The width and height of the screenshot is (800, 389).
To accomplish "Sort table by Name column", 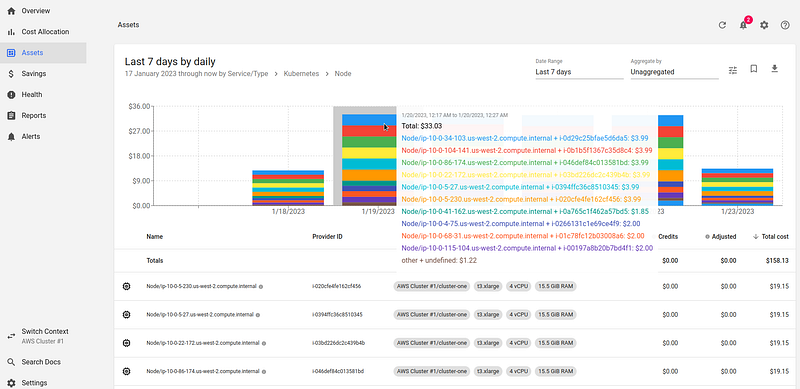I will coord(155,237).
